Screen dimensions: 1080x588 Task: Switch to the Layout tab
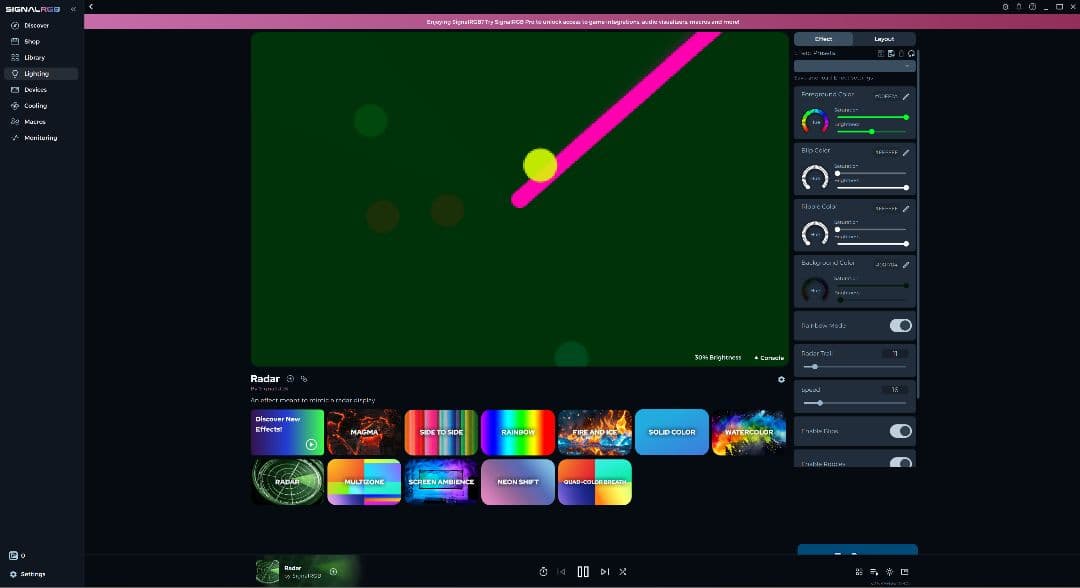(884, 39)
